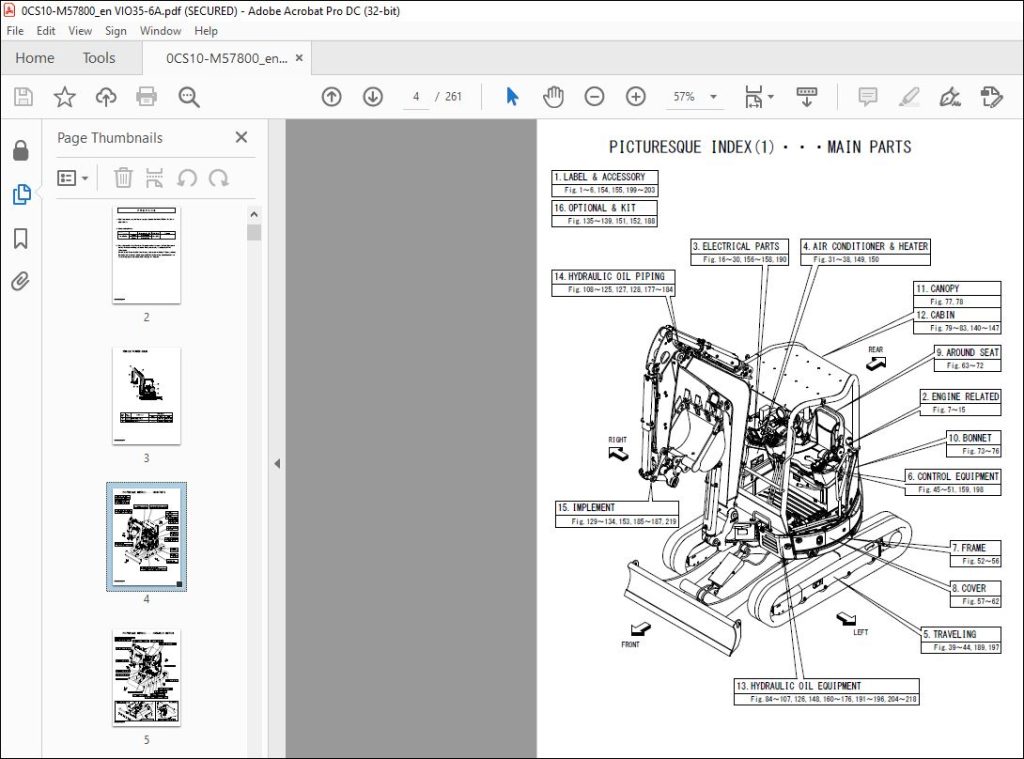Open the File menu
This screenshot has width=1024, height=759.
[15, 31]
